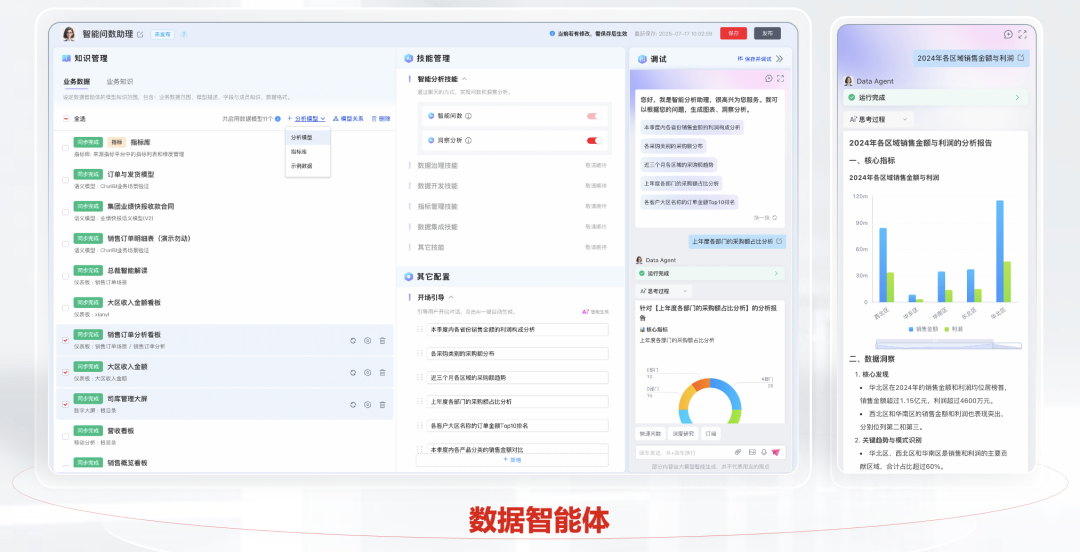Uncheck the 销售订单分析看板 checkbox

pos(66,341)
